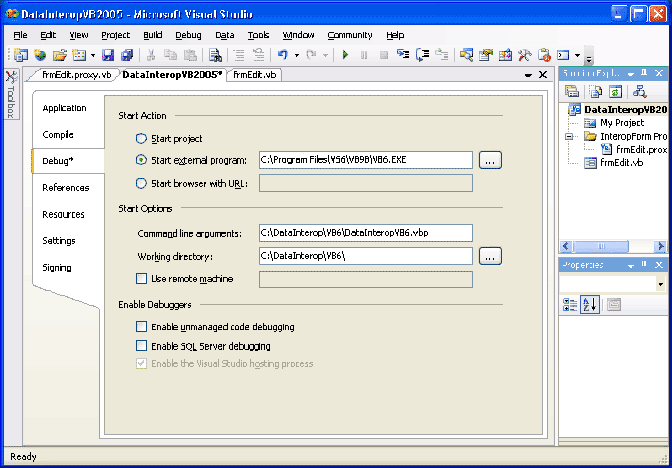Viewport: 672px width, 468px height.
Task: Open the Community menu
Action: coord(350,35)
